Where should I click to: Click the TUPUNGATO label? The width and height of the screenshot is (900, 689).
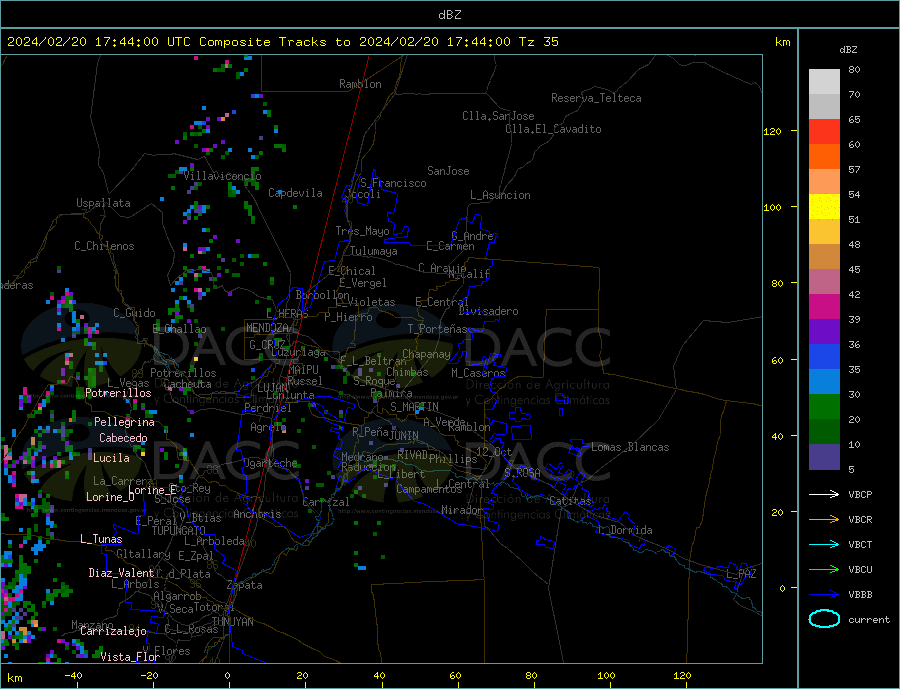(x=179, y=531)
